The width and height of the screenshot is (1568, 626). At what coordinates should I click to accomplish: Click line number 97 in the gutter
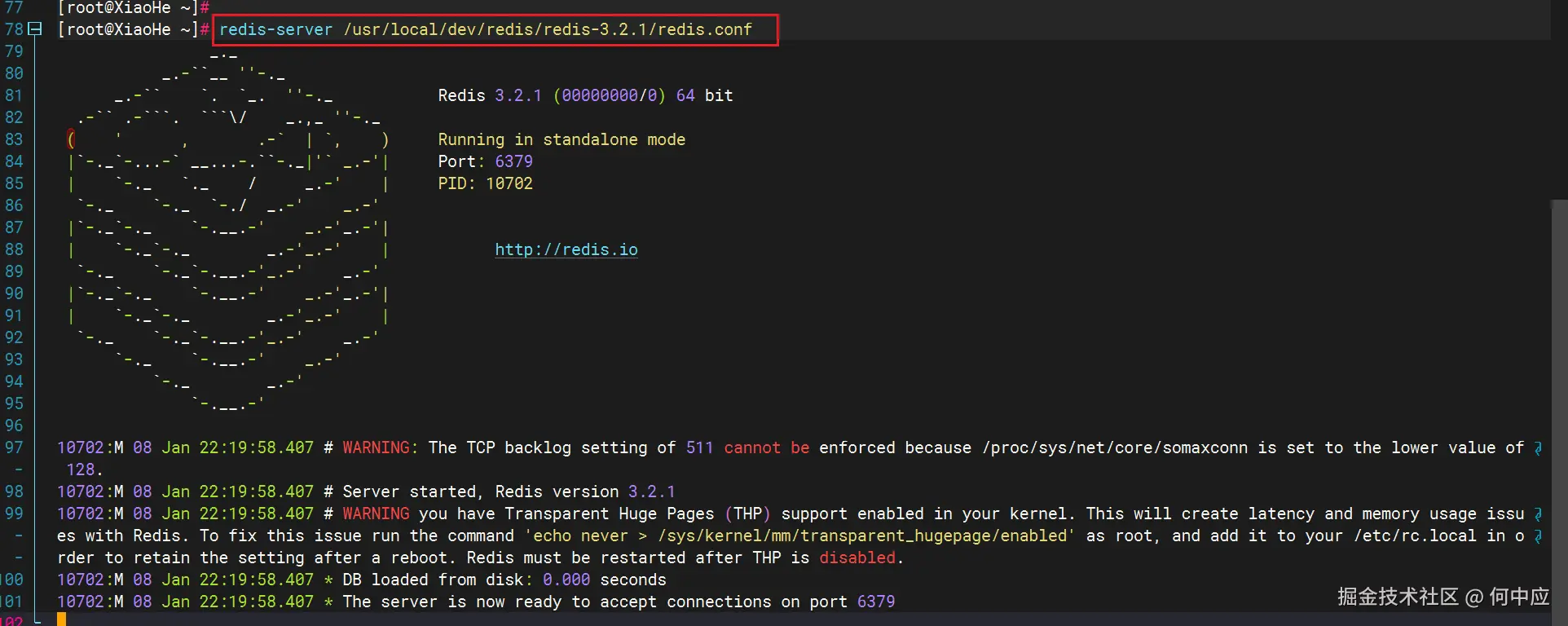click(x=14, y=447)
